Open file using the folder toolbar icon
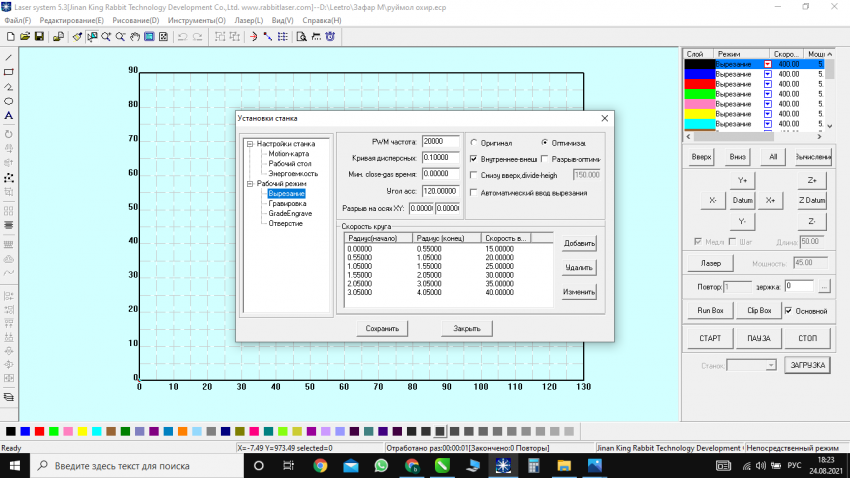This screenshot has width=850, height=478. 24,37
